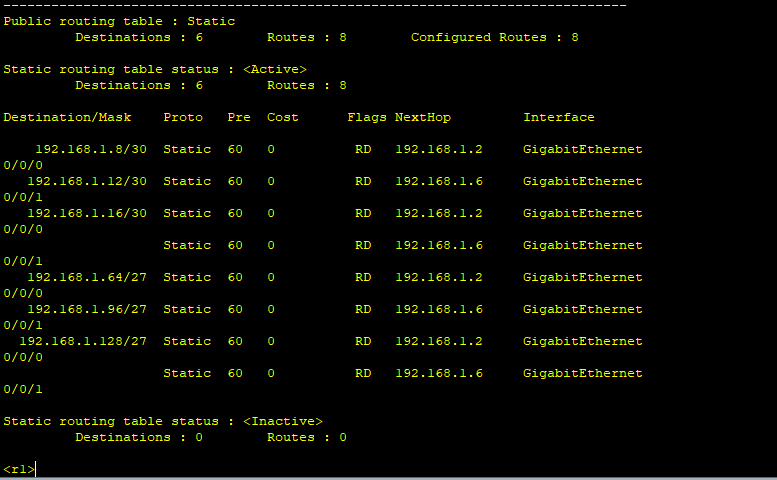Select the "Routes : 0" text
Screen dimensions: 777x480
pos(307,437)
